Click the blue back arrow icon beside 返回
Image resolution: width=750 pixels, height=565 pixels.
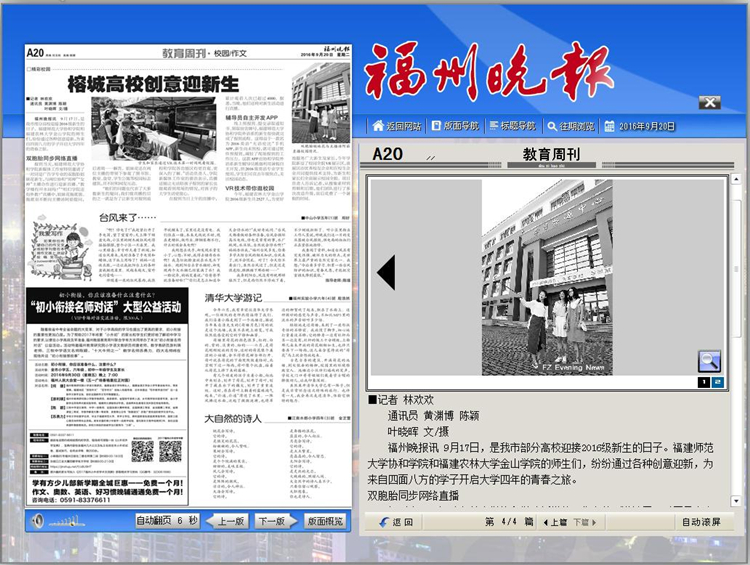[384, 522]
